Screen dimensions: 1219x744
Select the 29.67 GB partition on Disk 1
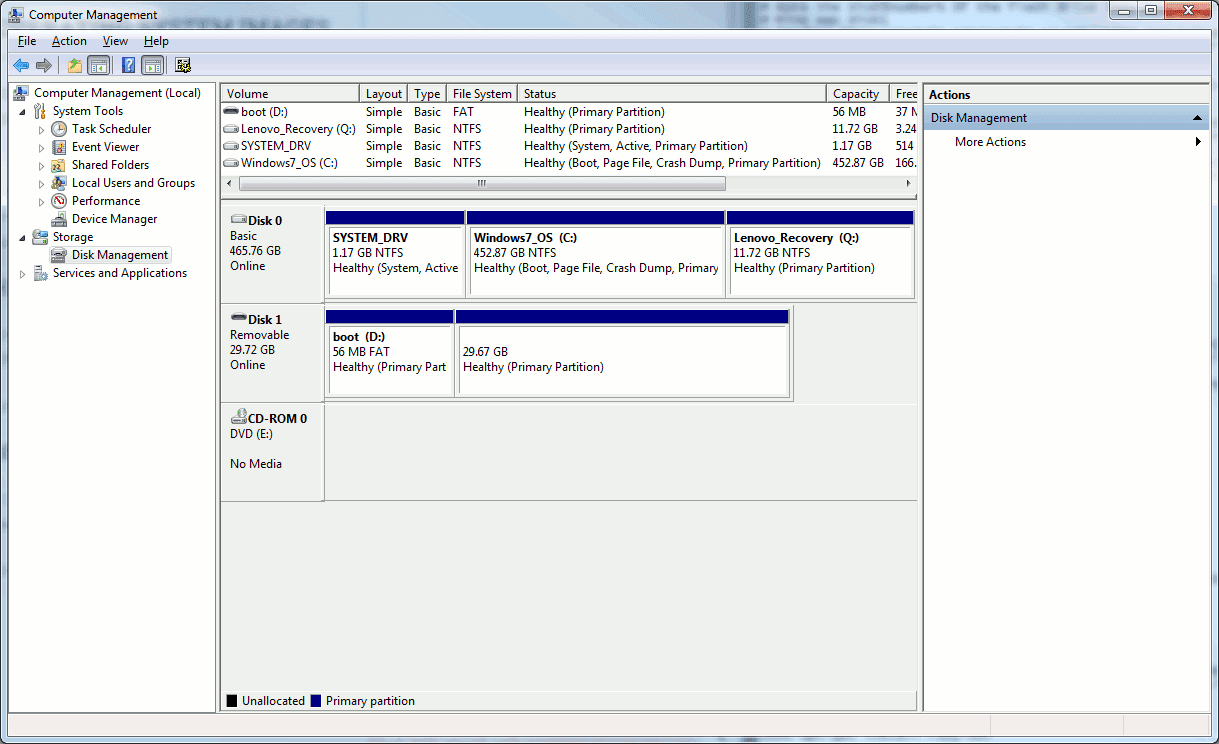[622, 353]
